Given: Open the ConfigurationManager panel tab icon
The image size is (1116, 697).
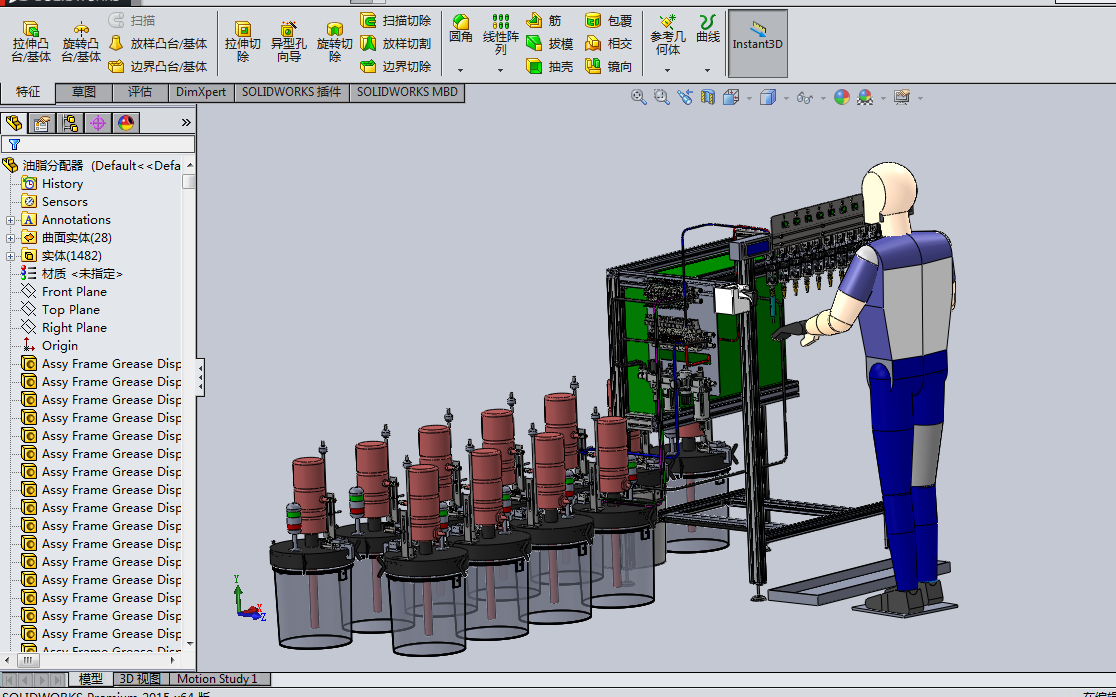Looking at the screenshot, I should click(70, 123).
